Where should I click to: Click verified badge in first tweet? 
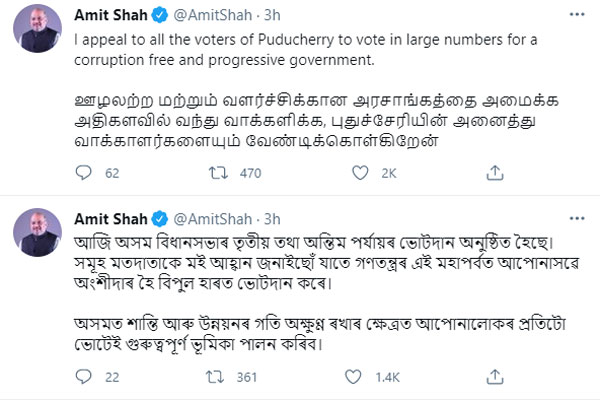(159, 15)
